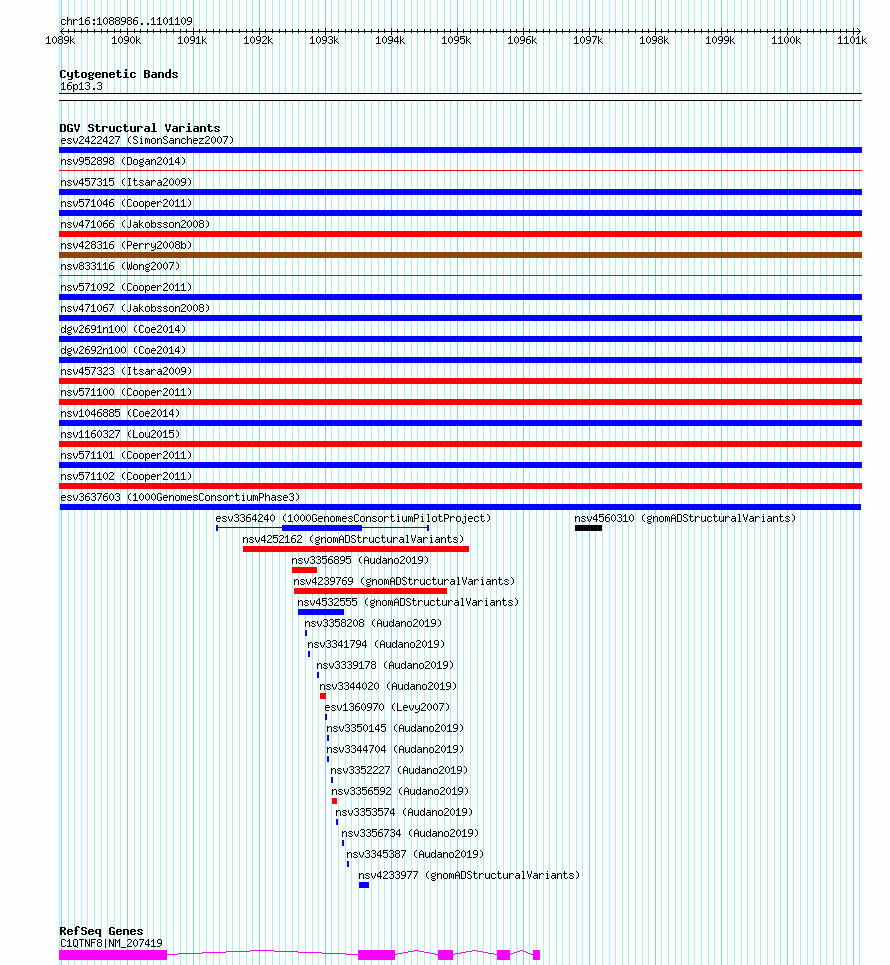Screen dimensions: 890x965
Task: Click the red nsv471066 variant bar
Action: 460,234
